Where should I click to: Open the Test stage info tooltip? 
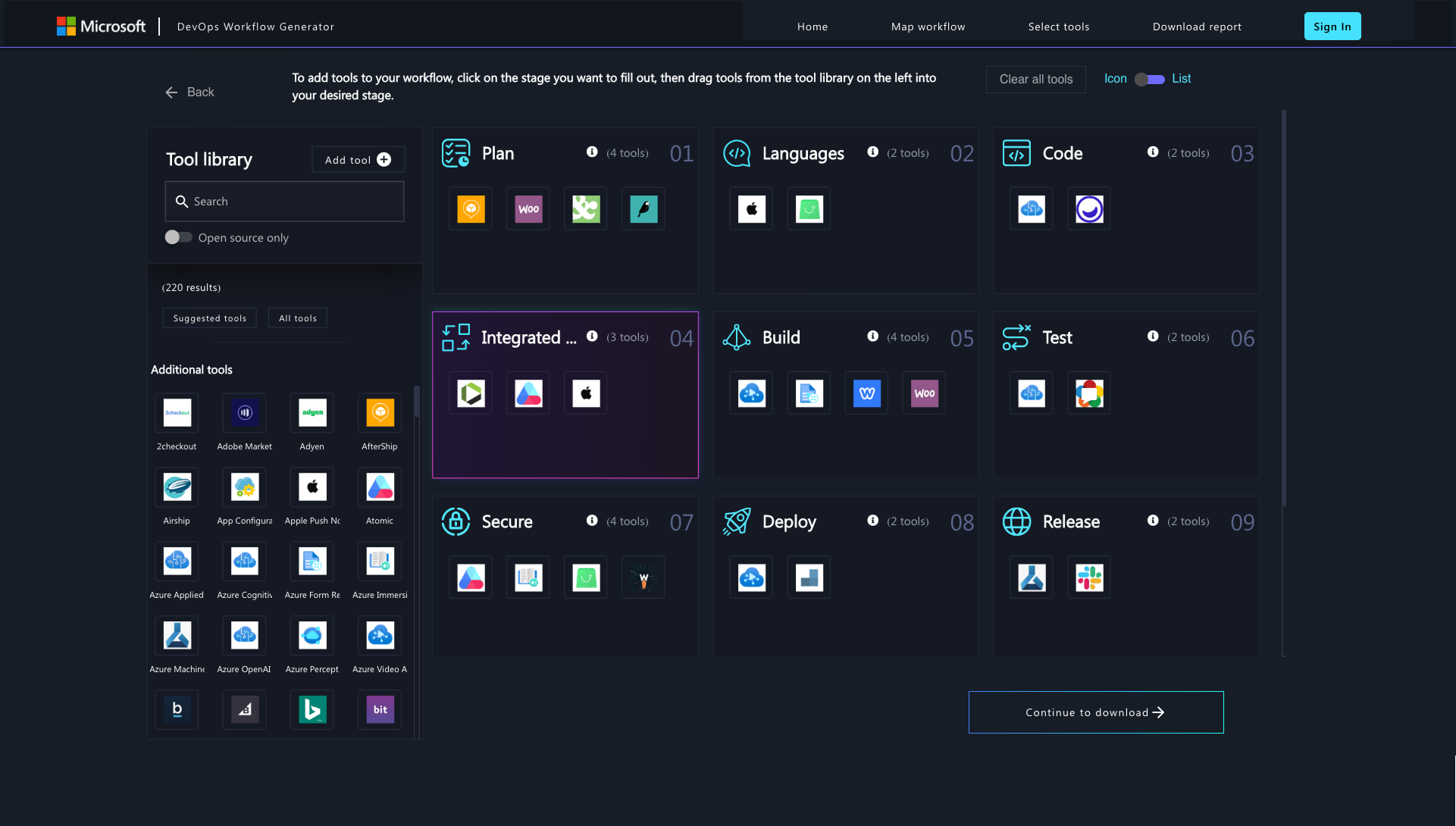pos(1153,336)
